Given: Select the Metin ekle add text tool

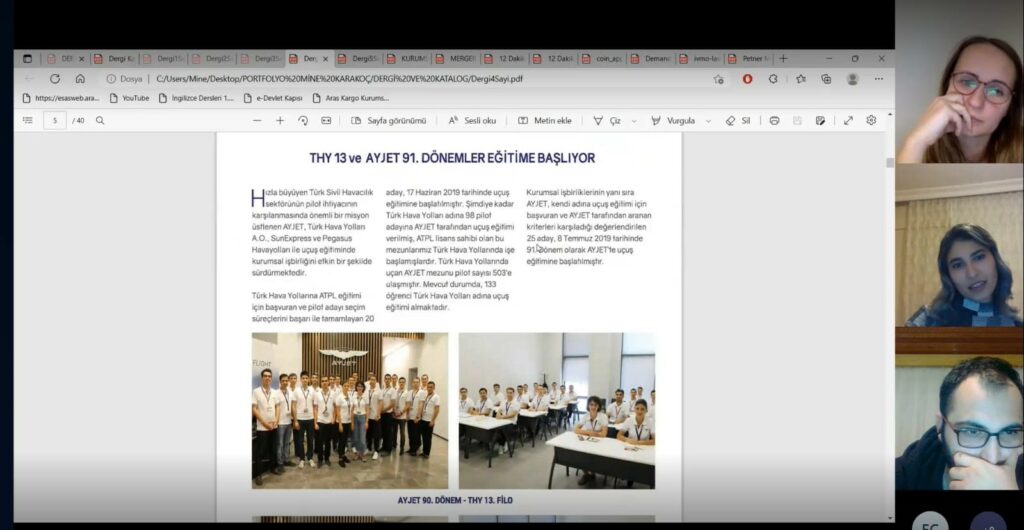Looking at the screenshot, I should pos(545,121).
